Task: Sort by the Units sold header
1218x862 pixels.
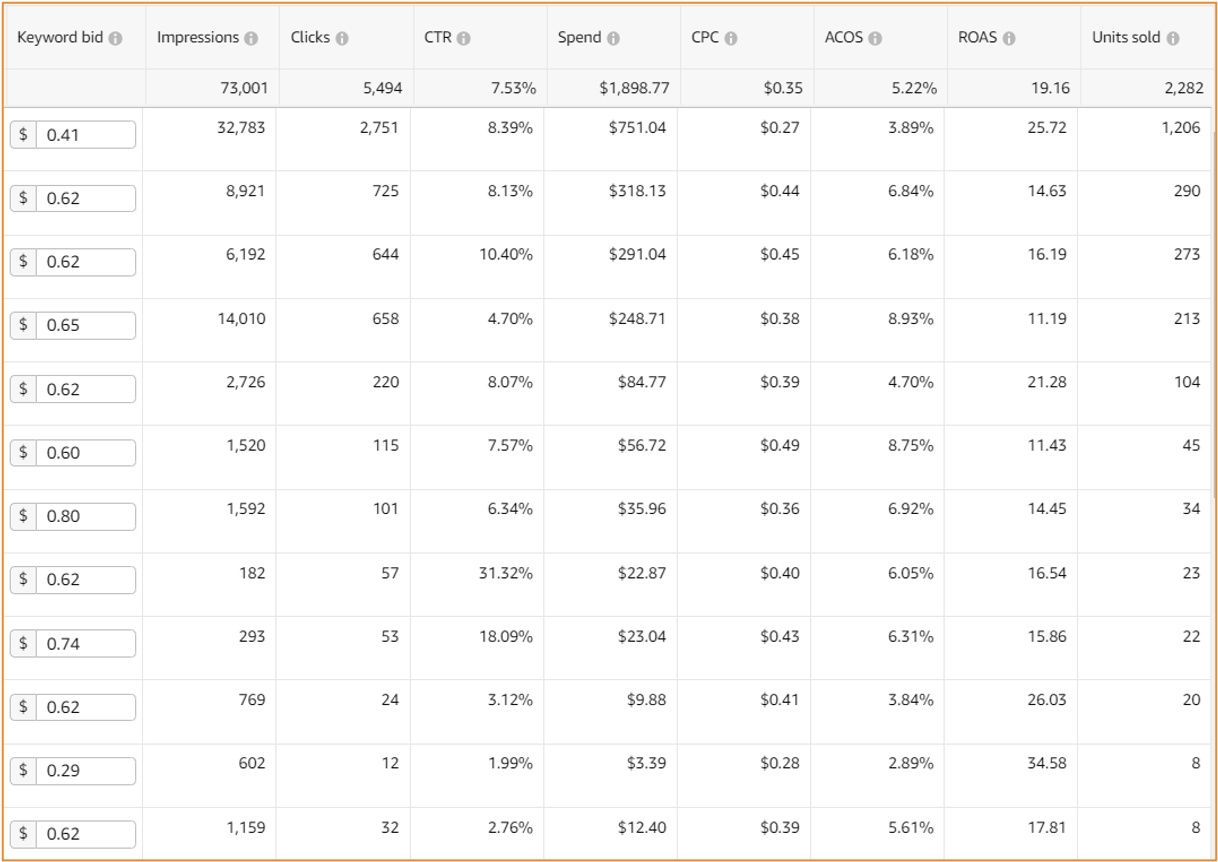Action: tap(1127, 37)
